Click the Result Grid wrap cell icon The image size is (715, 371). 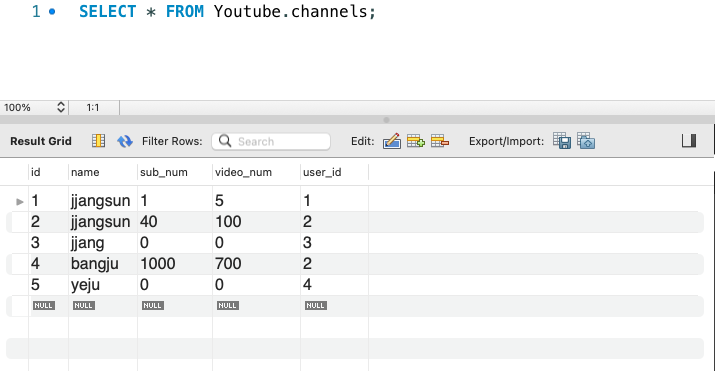98,141
